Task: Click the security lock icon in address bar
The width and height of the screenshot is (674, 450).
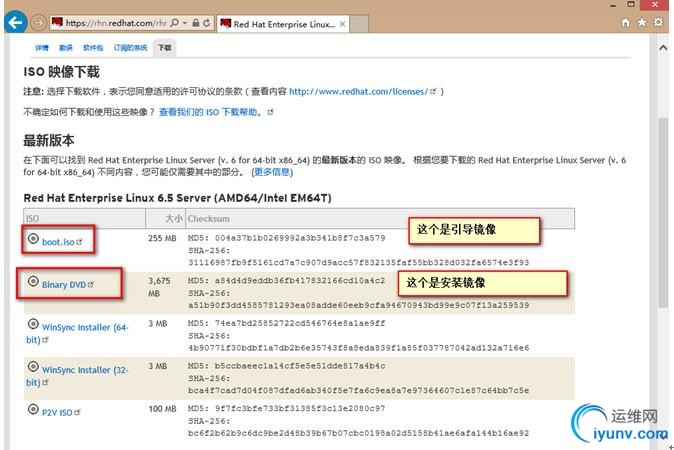Action: pos(196,23)
